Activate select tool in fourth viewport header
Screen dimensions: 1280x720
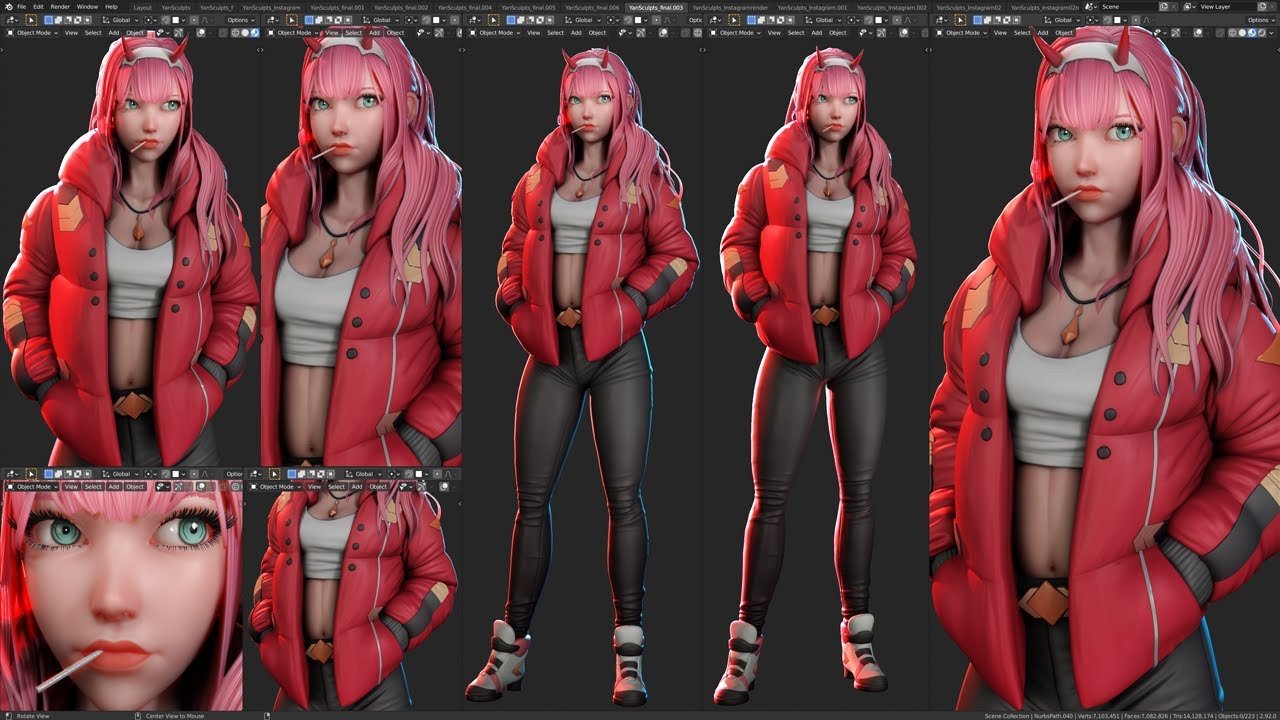click(735, 20)
